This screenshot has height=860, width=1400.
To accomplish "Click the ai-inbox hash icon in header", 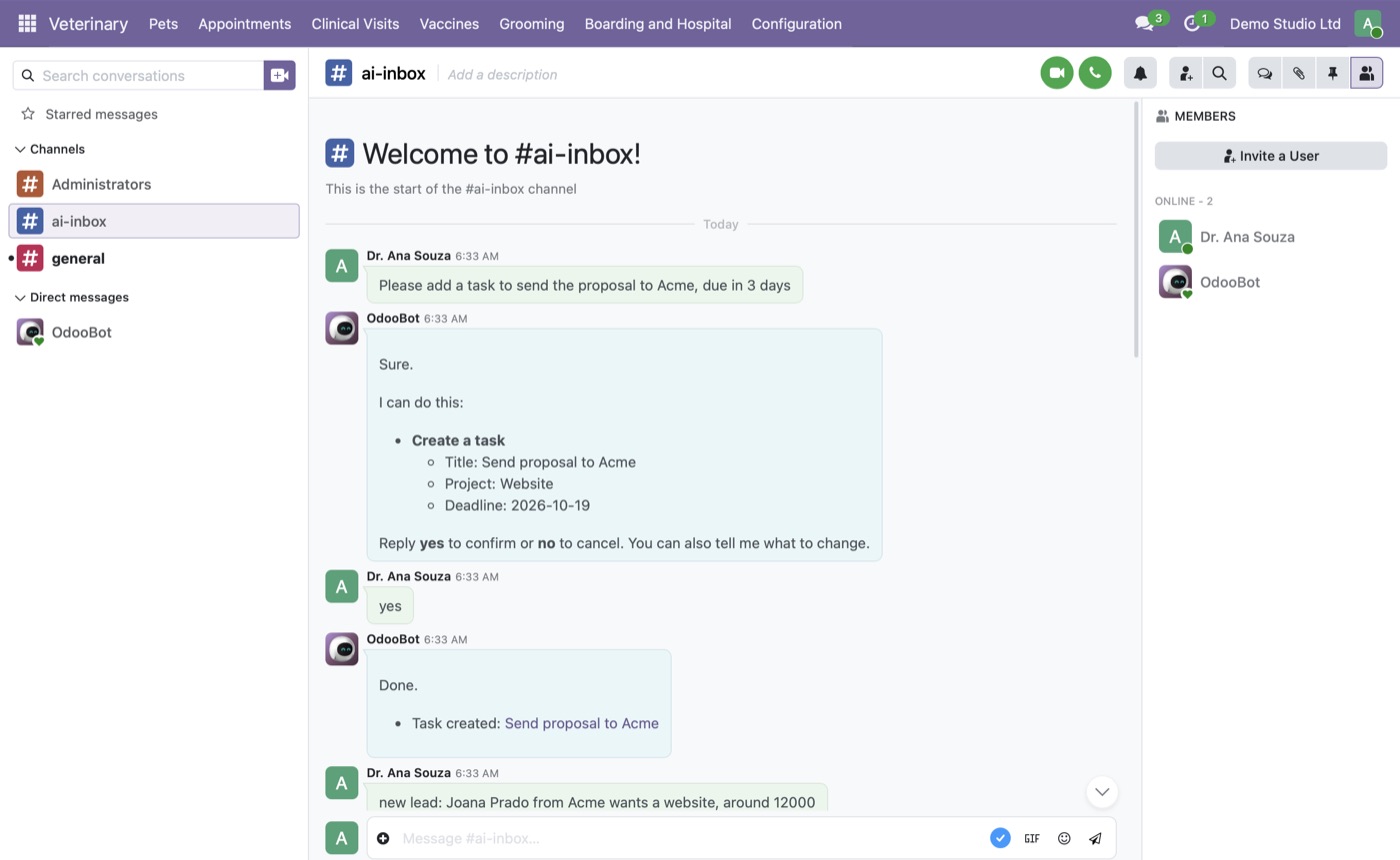I will [x=339, y=73].
